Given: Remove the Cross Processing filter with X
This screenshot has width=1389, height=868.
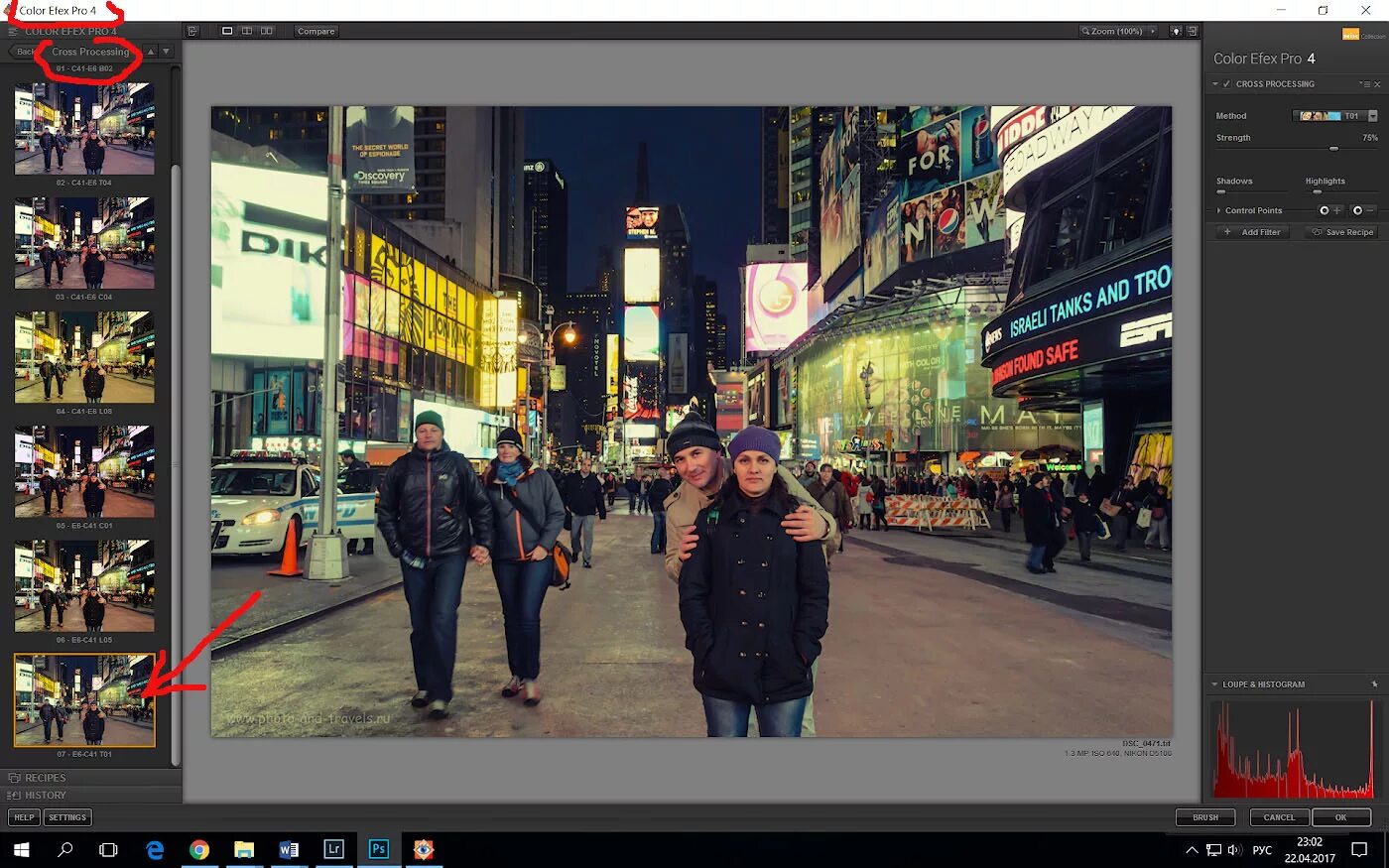Looking at the screenshot, I should pos(1377,84).
